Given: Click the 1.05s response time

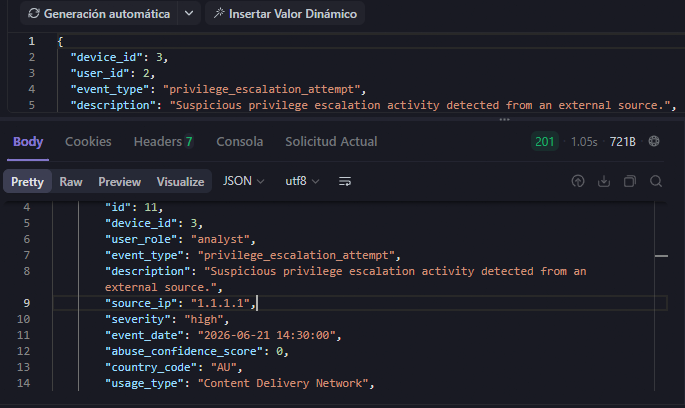Looking at the screenshot, I should coord(584,142).
